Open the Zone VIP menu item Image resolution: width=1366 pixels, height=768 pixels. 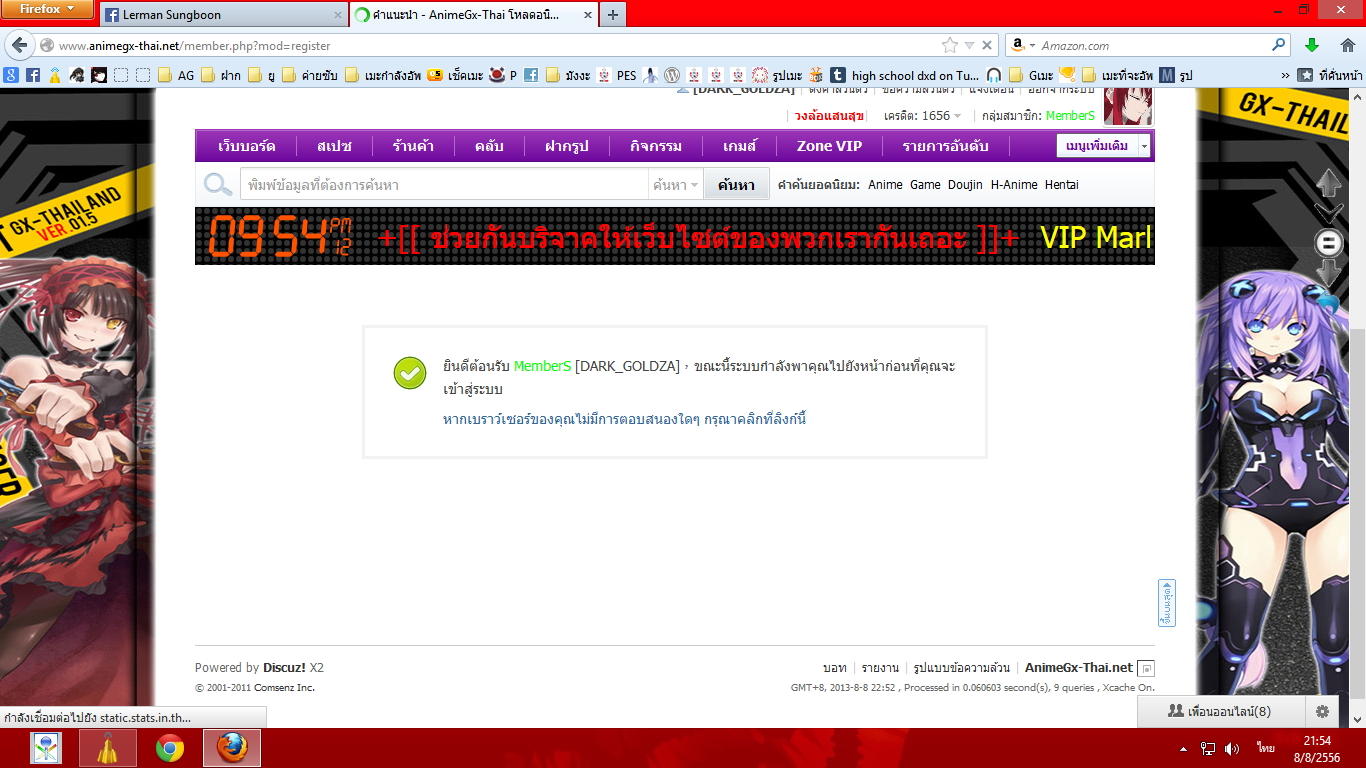pyautogui.click(x=829, y=146)
